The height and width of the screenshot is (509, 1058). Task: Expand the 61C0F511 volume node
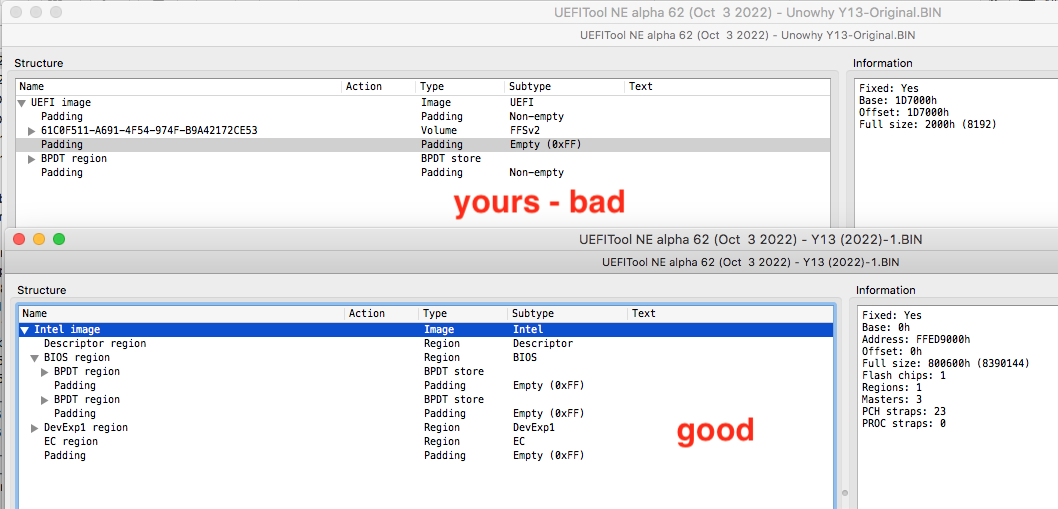click(x=32, y=130)
